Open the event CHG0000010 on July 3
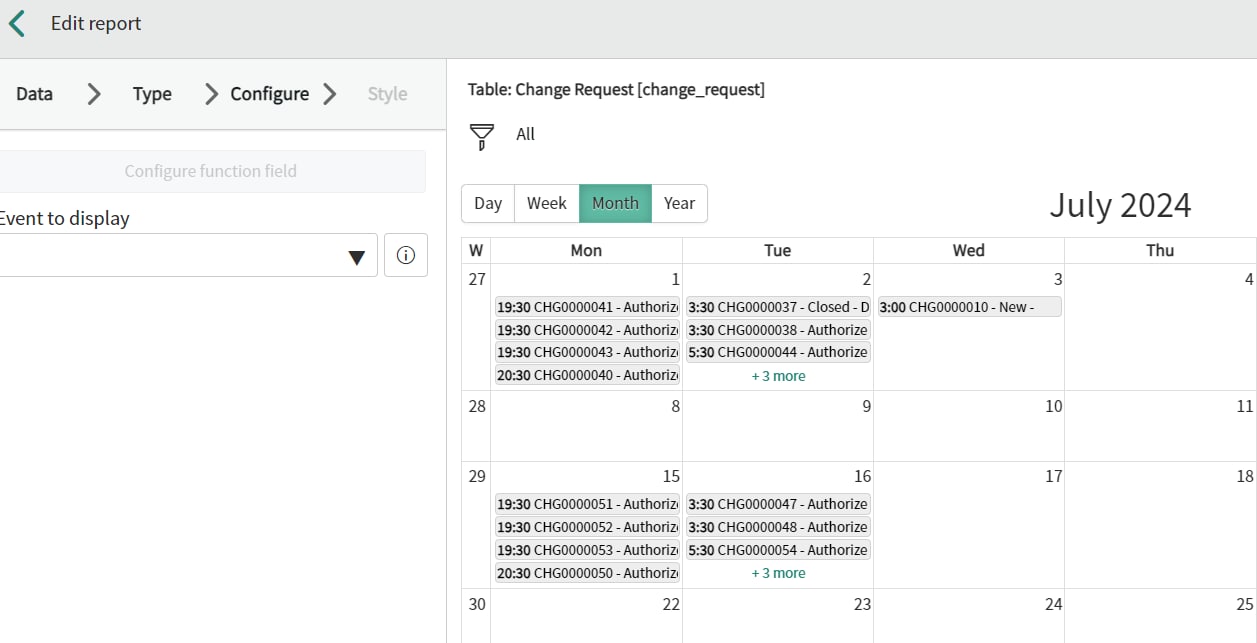The width and height of the screenshot is (1257, 643). [968, 306]
